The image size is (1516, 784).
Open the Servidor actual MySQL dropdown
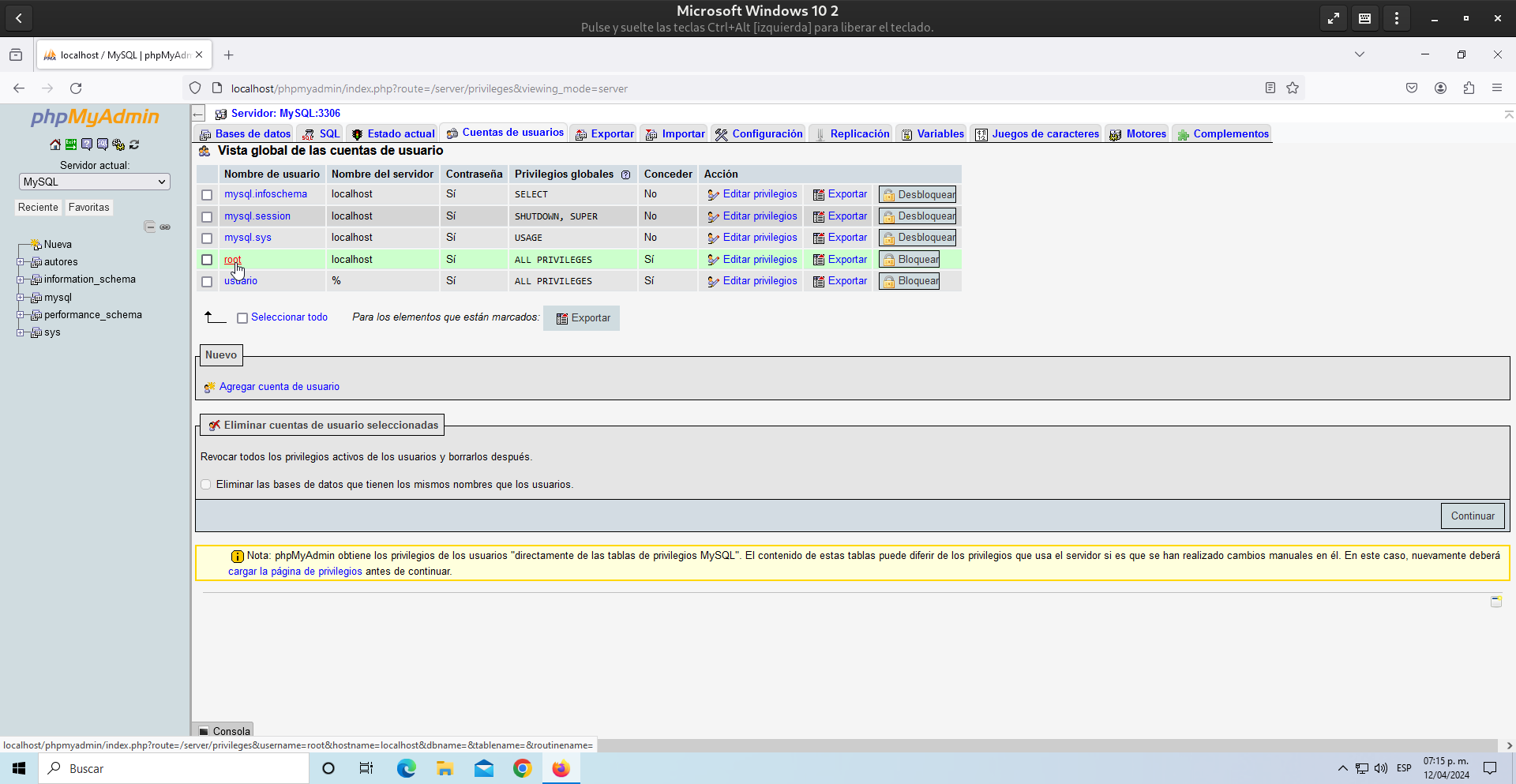(94, 182)
